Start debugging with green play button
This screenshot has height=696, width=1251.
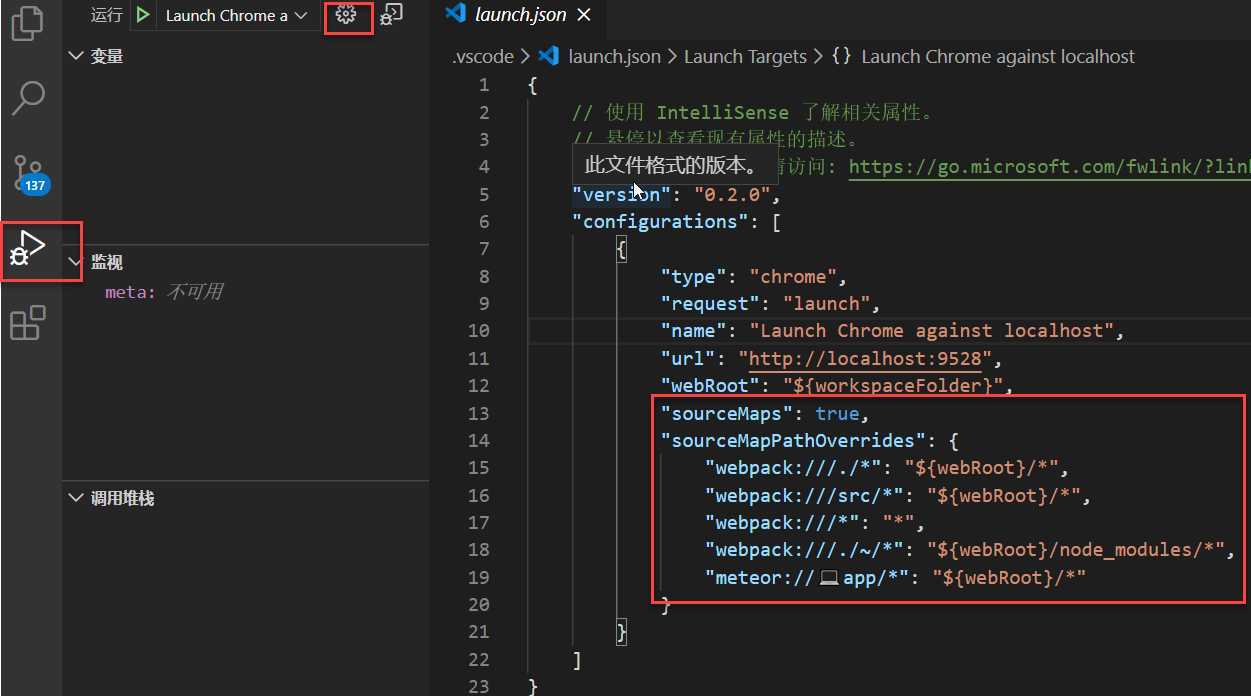(x=144, y=15)
